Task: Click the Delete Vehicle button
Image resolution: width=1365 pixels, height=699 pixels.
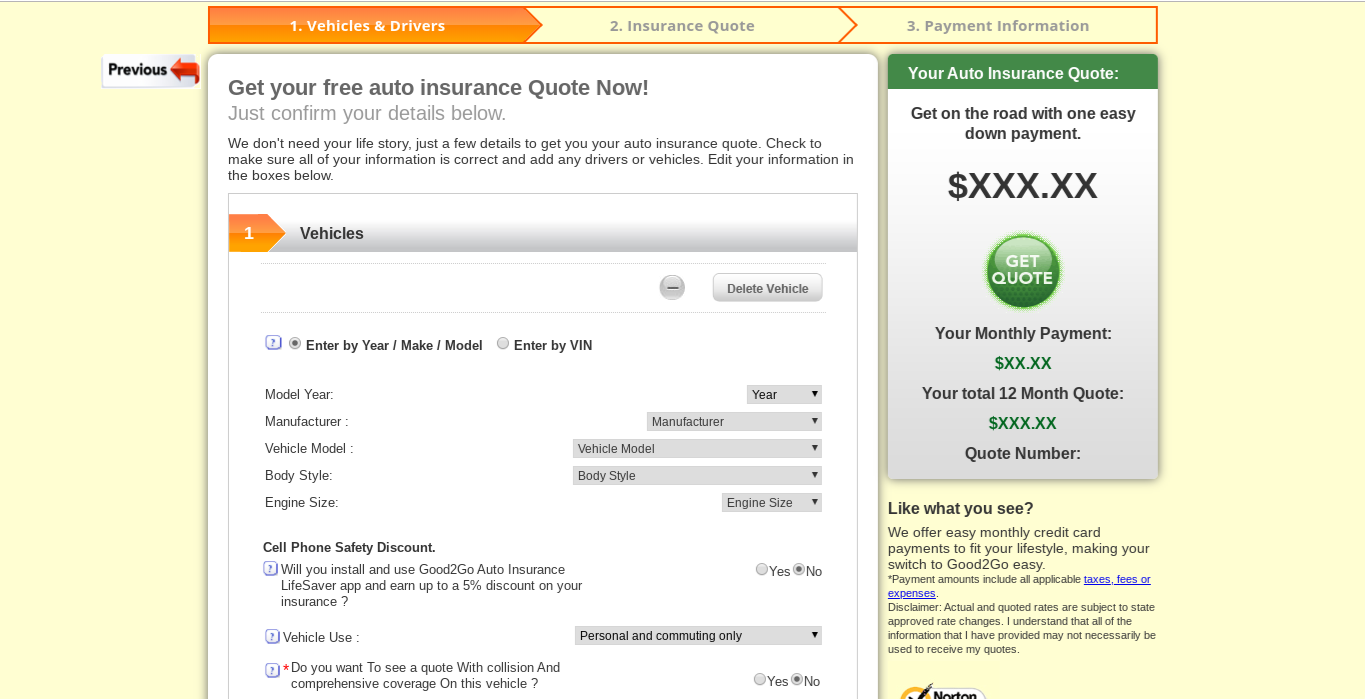Action: click(x=767, y=288)
